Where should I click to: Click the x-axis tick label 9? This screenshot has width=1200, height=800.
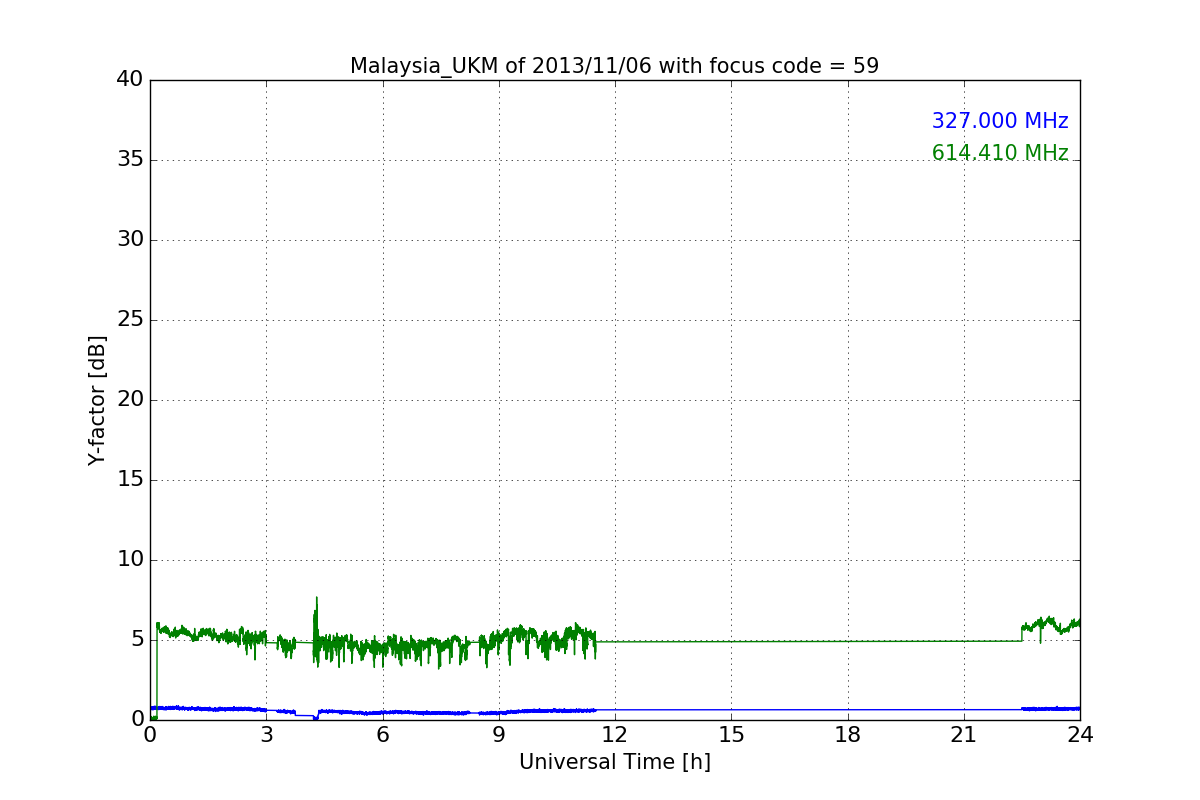click(499, 735)
